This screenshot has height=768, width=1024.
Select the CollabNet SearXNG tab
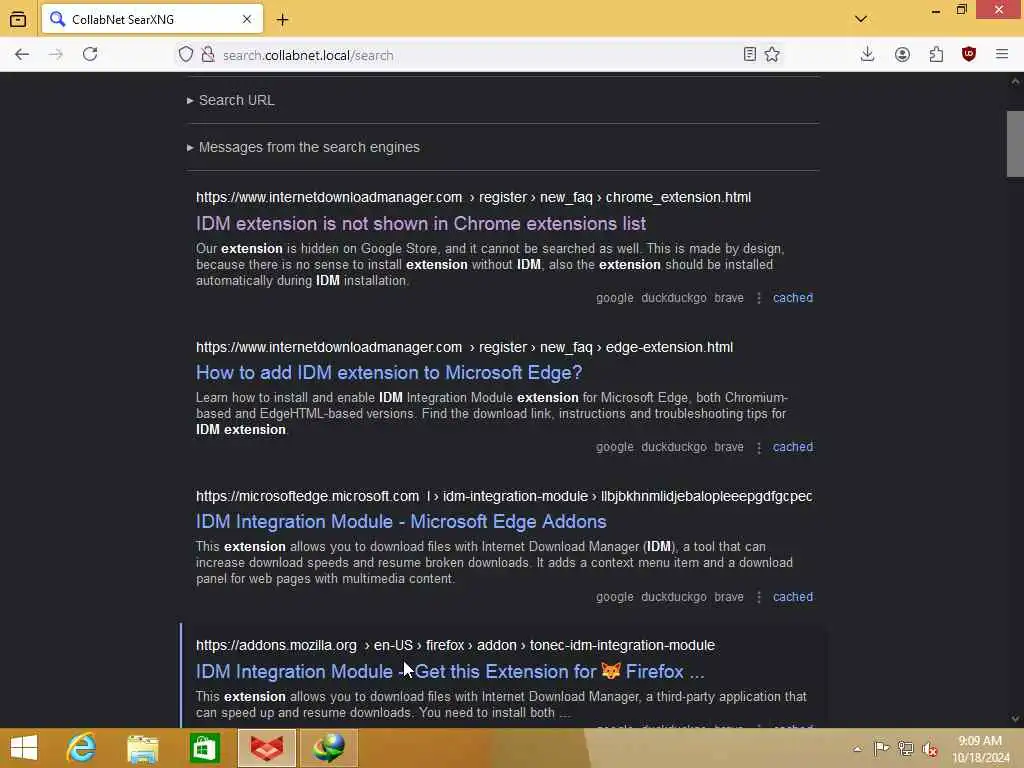[152, 20]
